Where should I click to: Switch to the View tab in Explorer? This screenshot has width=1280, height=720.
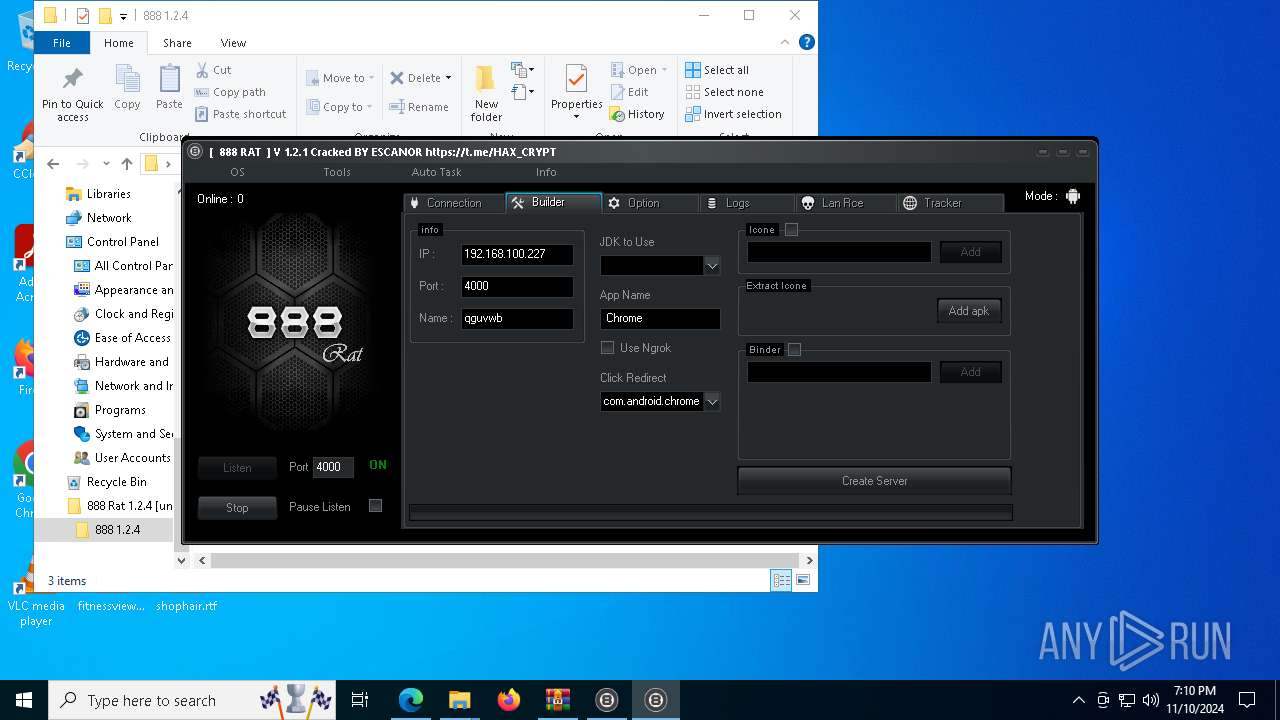[233, 43]
